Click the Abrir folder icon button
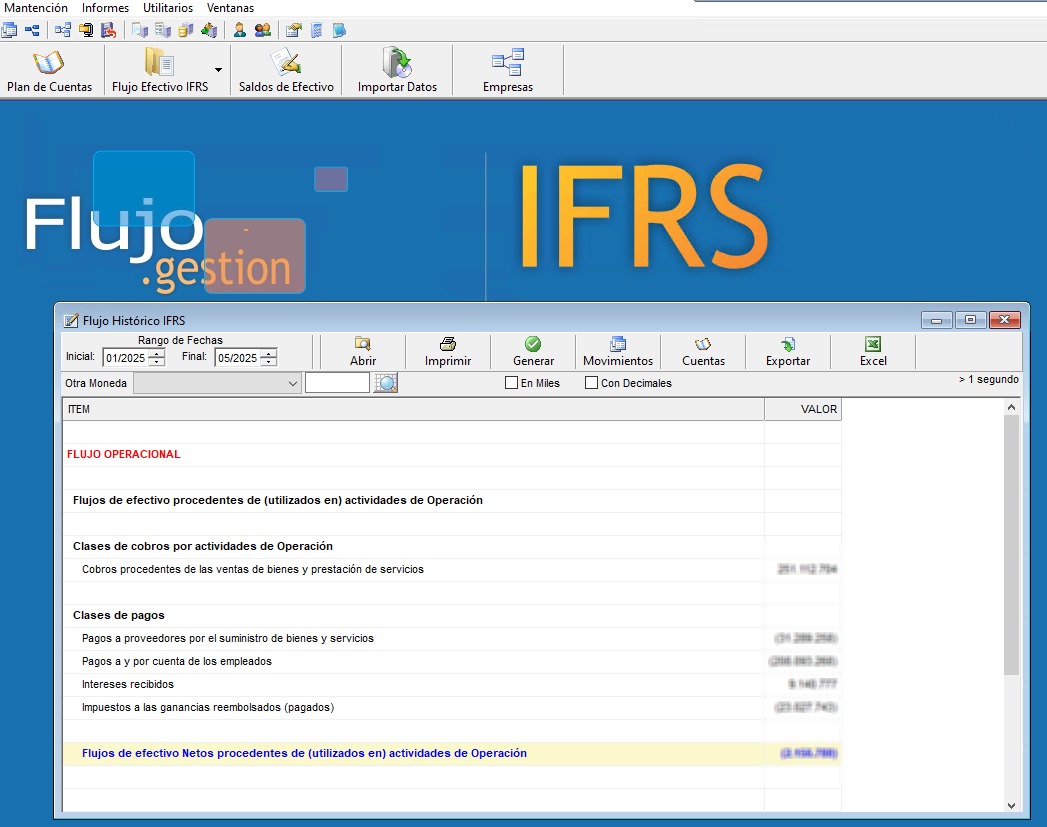Viewport: 1047px width, 827px height. pyautogui.click(x=363, y=352)
